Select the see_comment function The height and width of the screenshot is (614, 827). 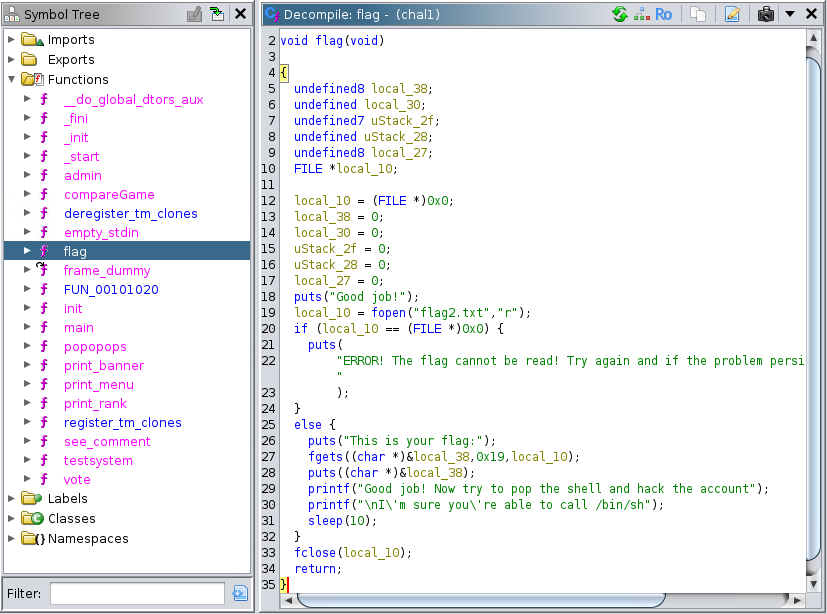point(107,442)
